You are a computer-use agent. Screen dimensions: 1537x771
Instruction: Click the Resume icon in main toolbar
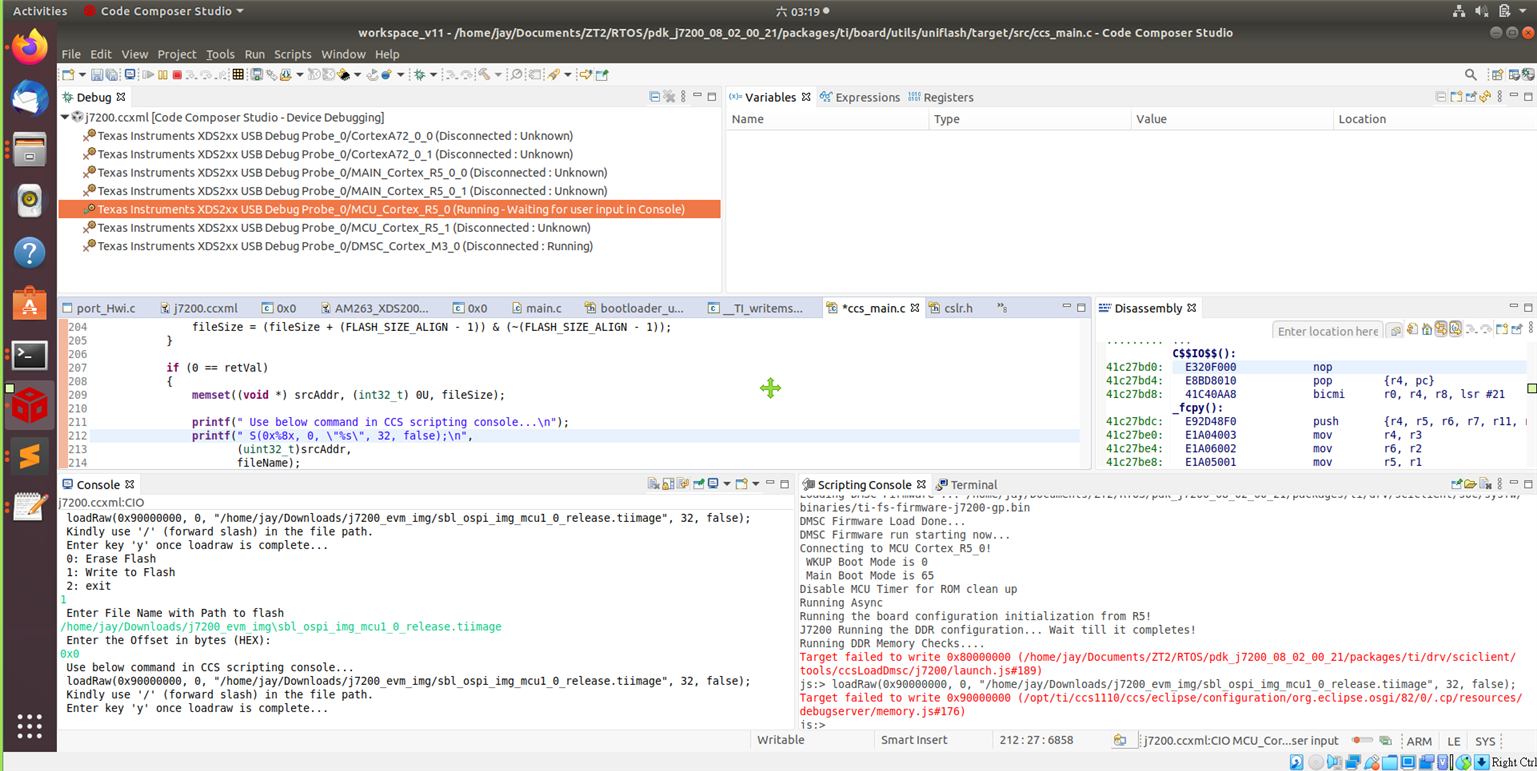pyautogui.click(x=148, y=75)
